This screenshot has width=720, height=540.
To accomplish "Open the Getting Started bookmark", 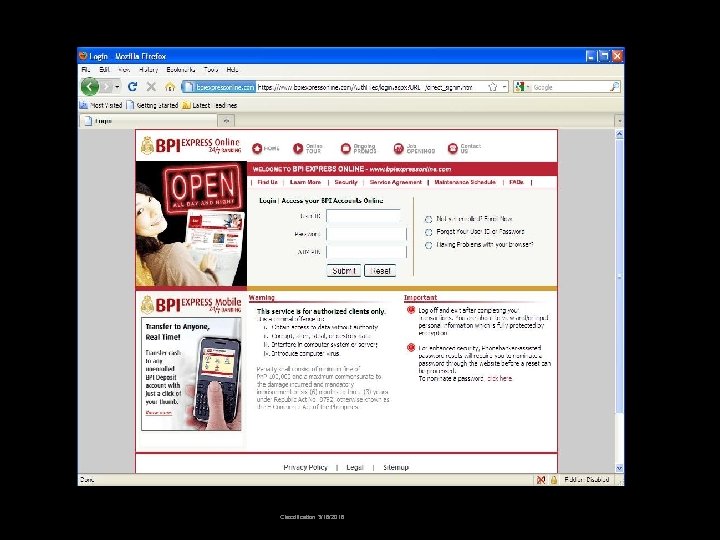I will 152,105.
